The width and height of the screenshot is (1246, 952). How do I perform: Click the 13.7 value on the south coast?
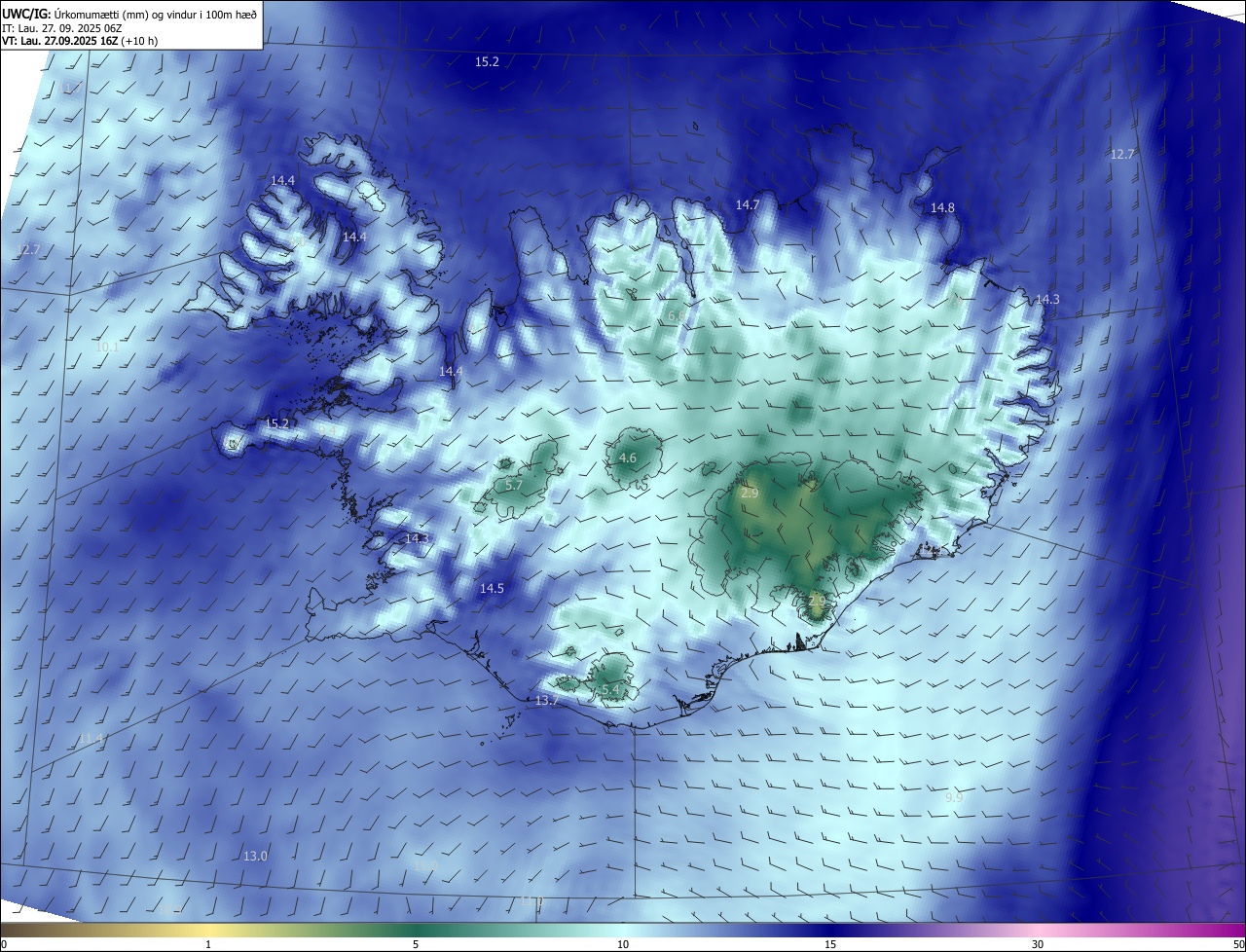(x=546, y=701)
